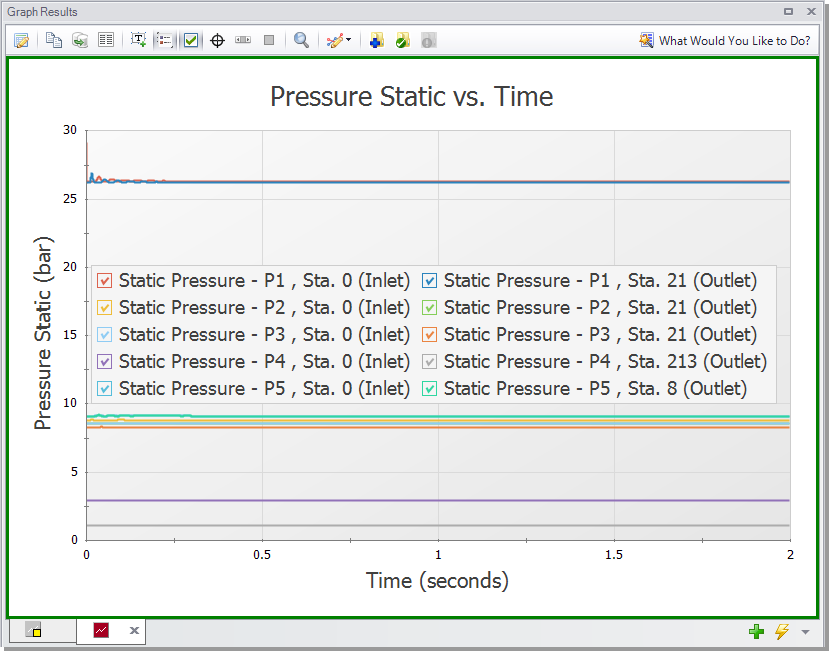Click the chart title Pressure Static vs. Time
The height and width of the screenshot is (651, 829).
(x=412, y=97)
